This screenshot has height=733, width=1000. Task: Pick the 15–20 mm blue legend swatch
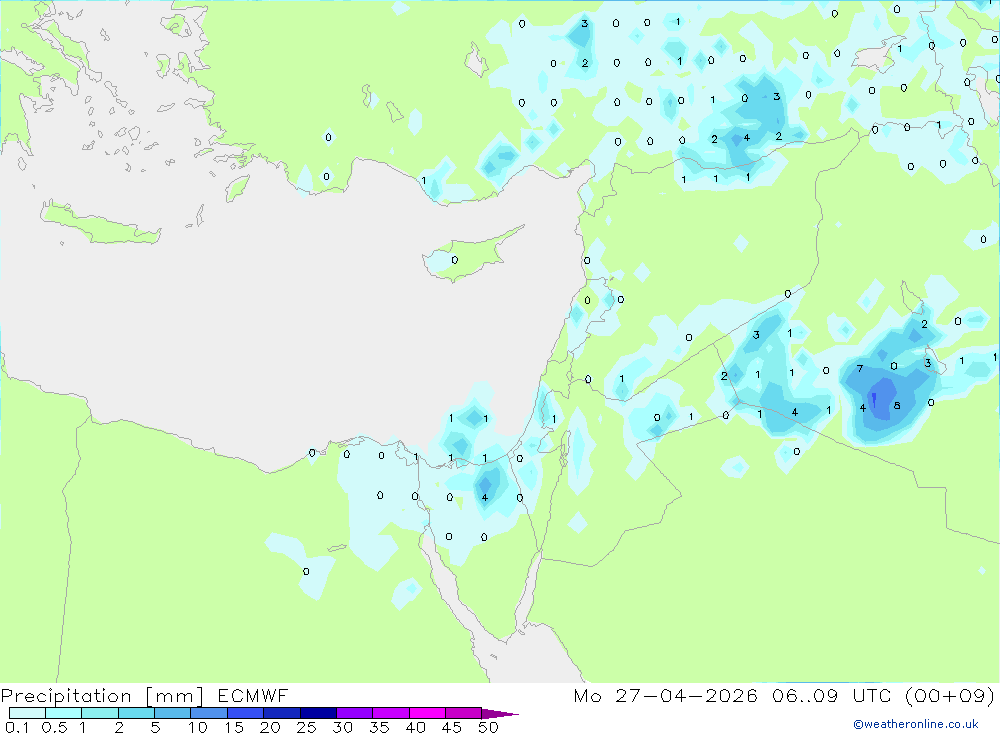click(246, 713)
